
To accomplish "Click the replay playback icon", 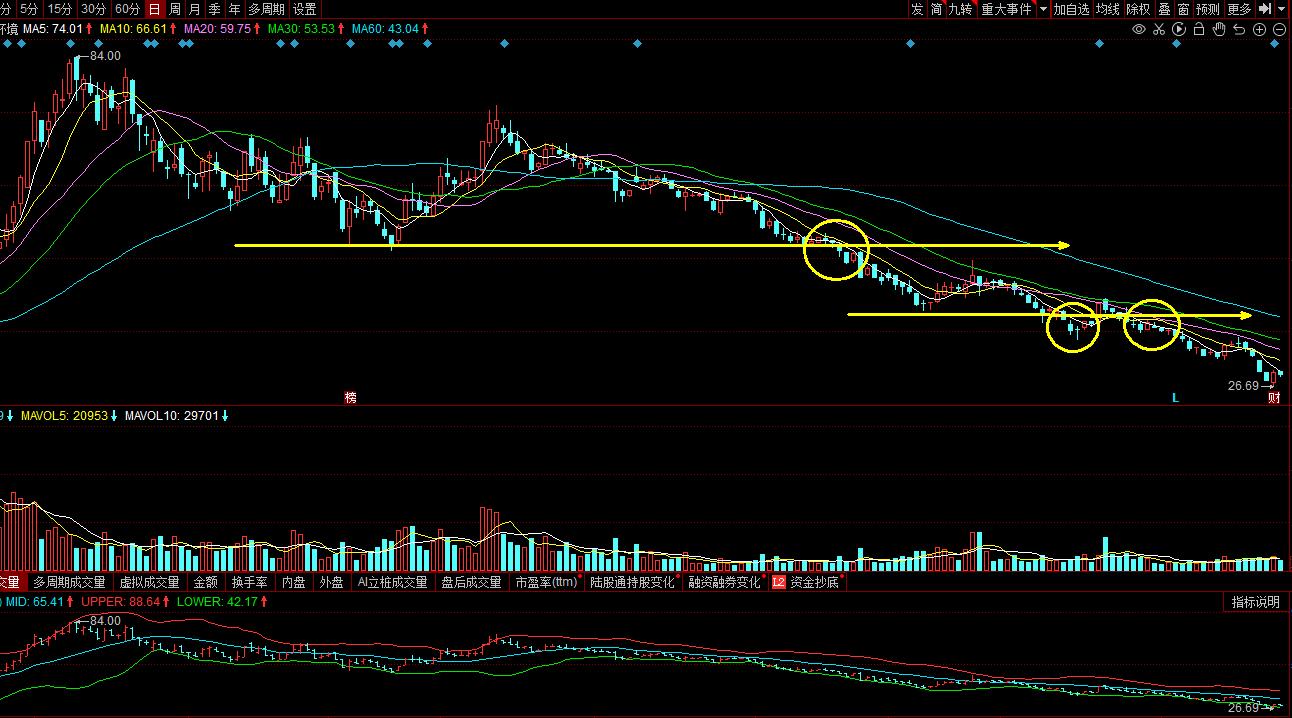I will (x=1179, y=30).
